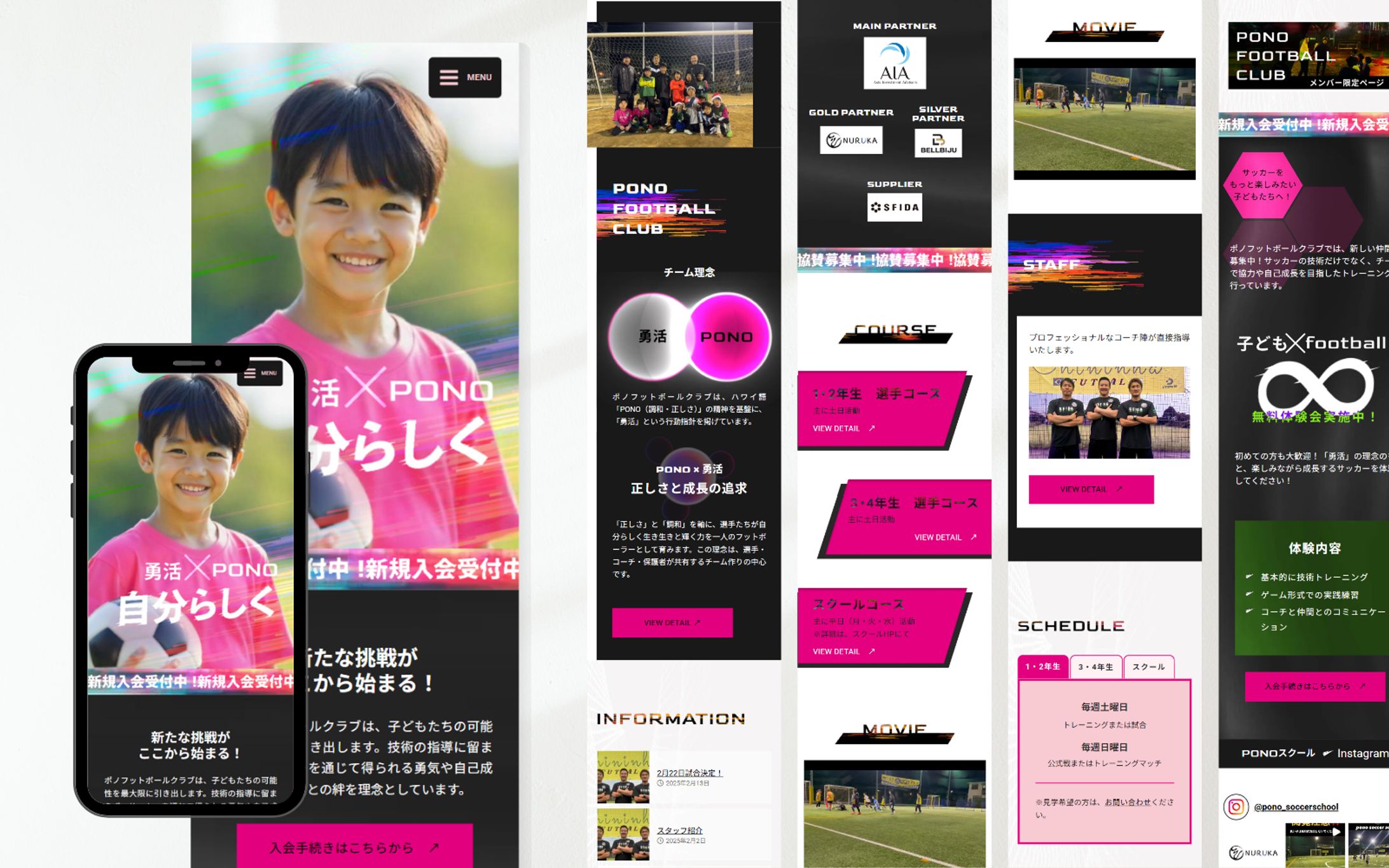Switch to the スクール schedule tab
This screenshot has height=868, width=1389.
1149,666
